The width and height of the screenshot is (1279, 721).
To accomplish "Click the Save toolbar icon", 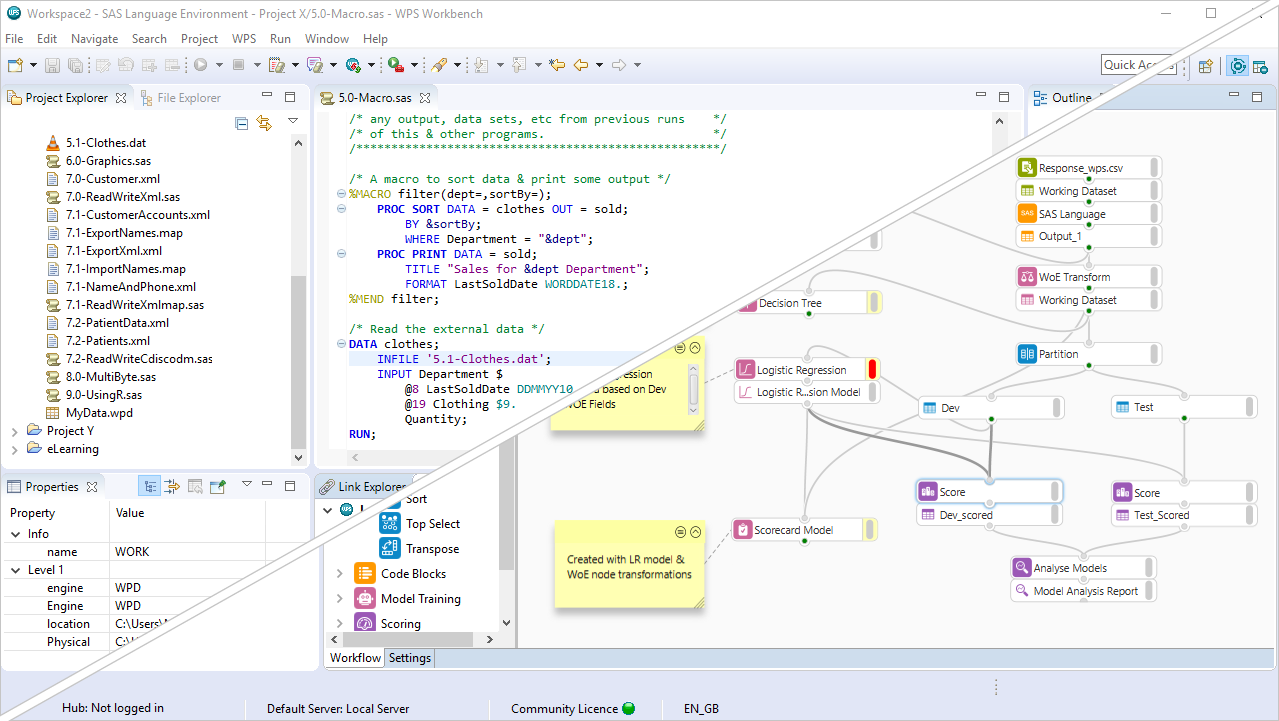I will pyautogui.click(x=52, y=65).
